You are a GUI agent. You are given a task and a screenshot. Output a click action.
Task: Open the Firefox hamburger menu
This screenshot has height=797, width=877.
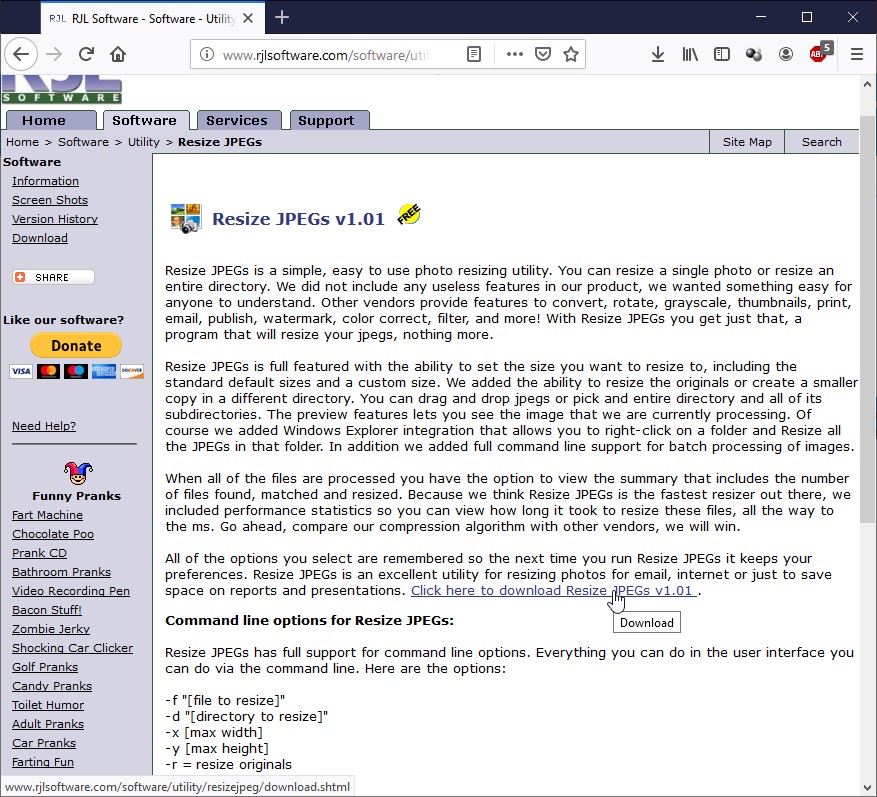click(856, 54)
